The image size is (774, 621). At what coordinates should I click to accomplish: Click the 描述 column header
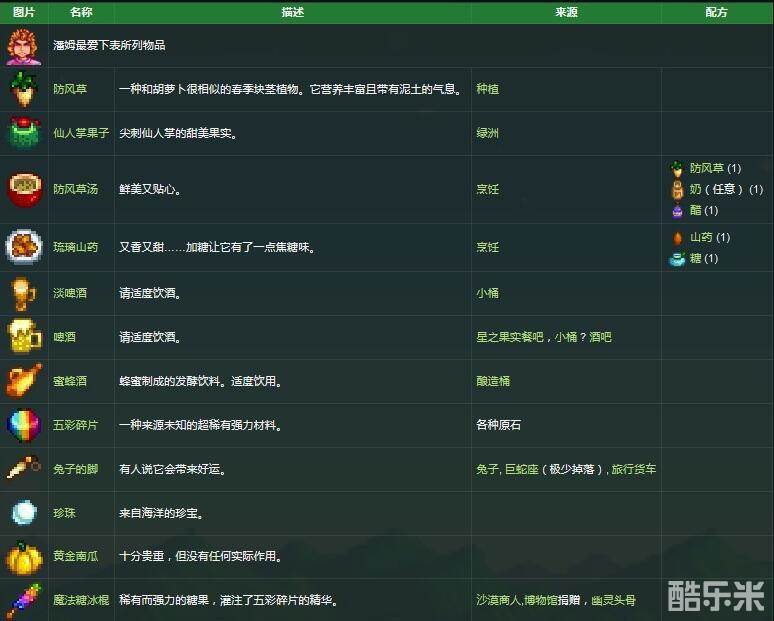pyautogui.click(x=292, y=12)
